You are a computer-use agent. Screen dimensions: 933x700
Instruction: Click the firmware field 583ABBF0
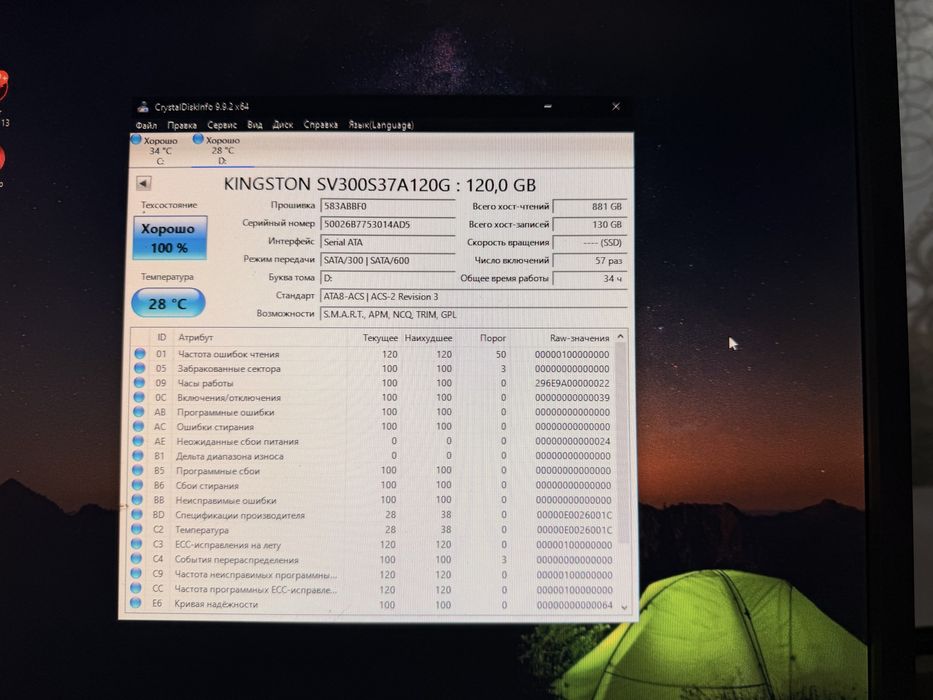coord(387,206)
